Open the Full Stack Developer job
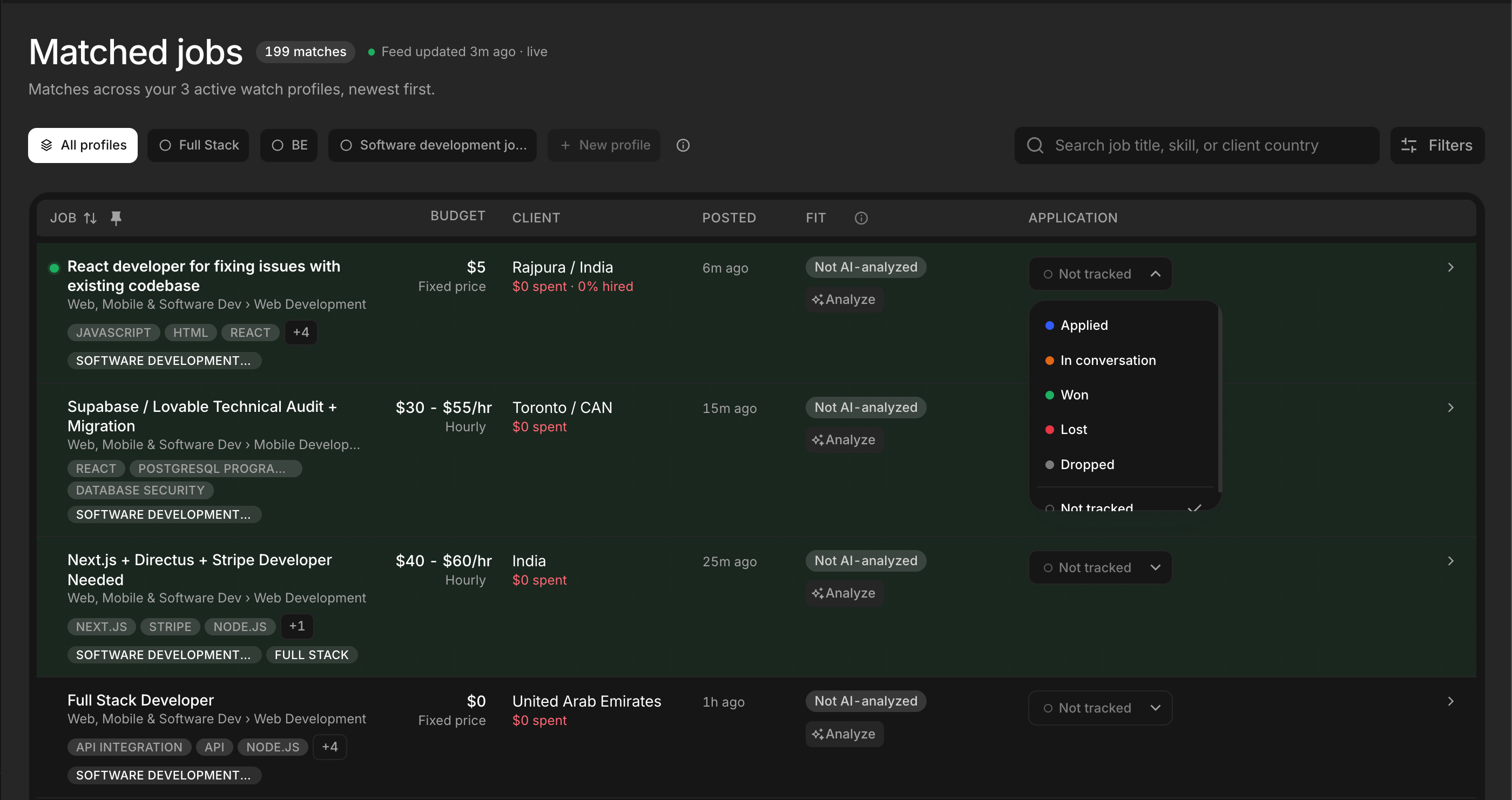Screen dimensions: 1512x800 pos(140,700)
